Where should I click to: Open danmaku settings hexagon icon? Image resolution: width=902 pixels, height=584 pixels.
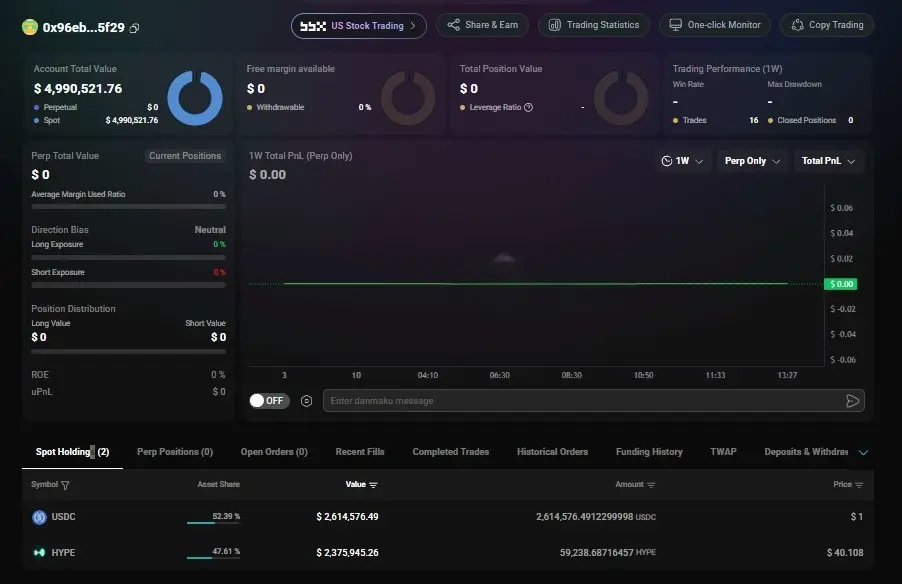tap(307, 401)
